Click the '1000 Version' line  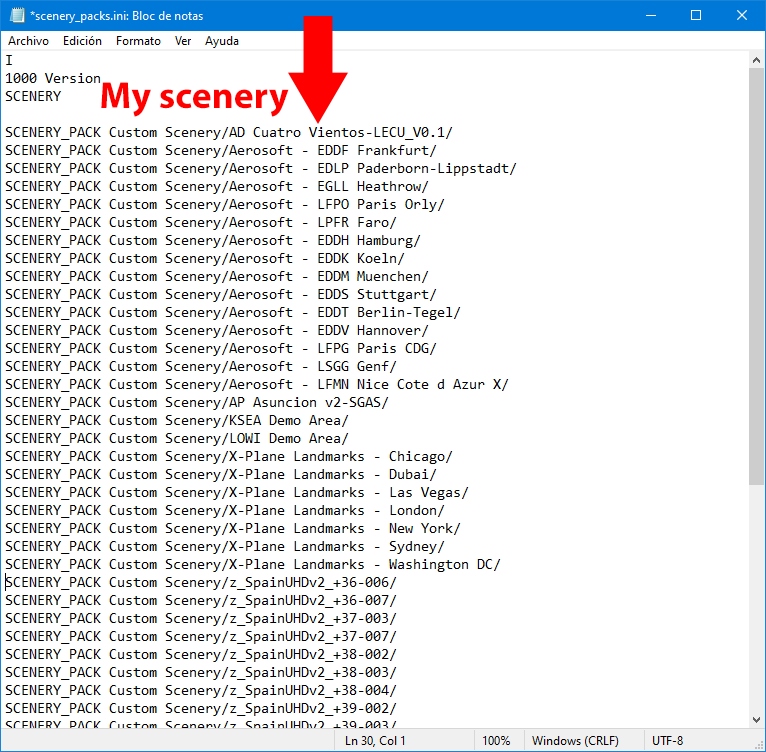point(53,79)
